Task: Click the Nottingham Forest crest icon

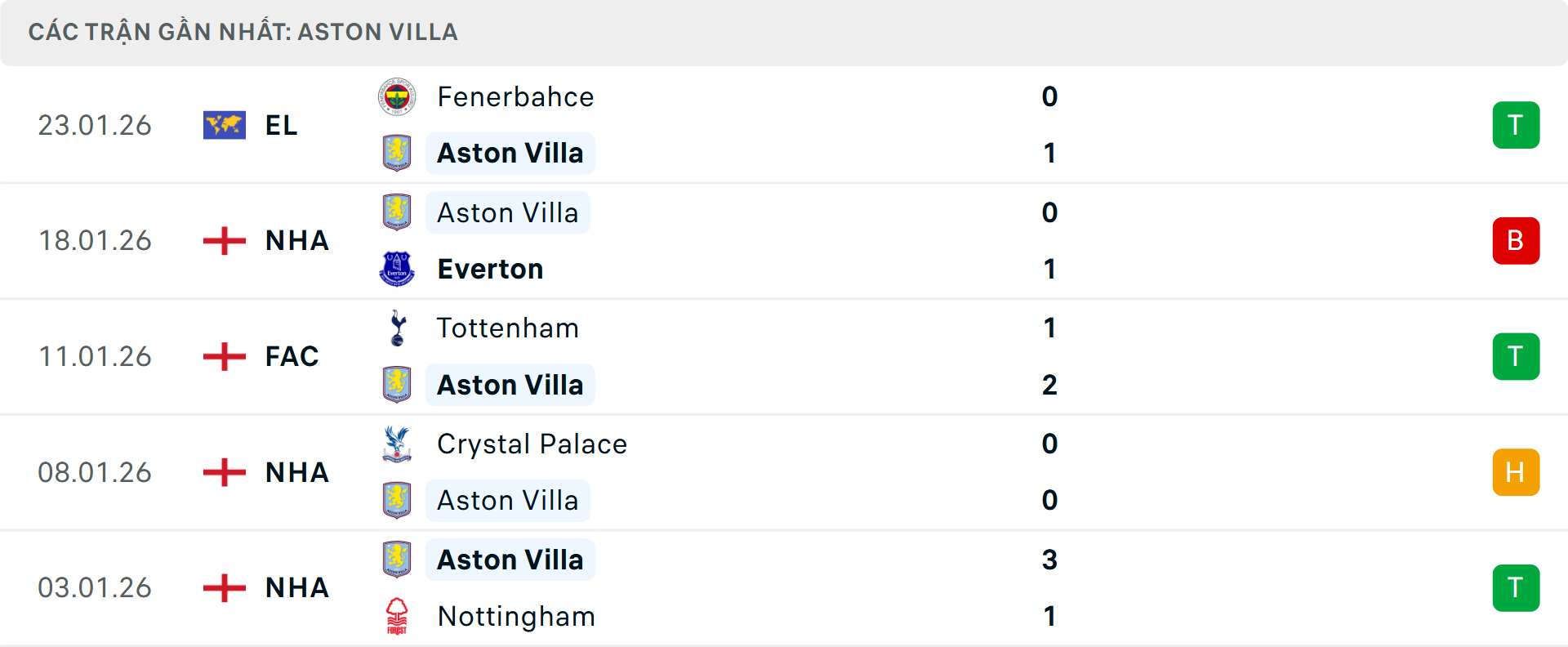Action: click(398, 617)
